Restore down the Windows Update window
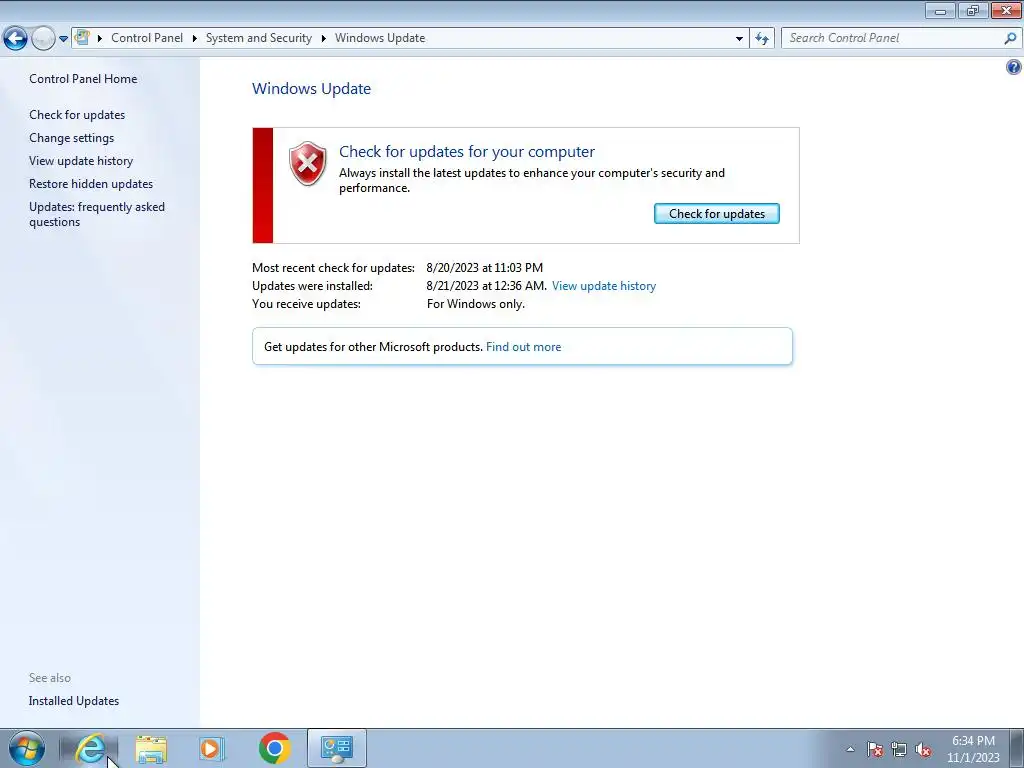This screenshot has width=1024, height=768. pyautogui.click(x=973, y=10)
